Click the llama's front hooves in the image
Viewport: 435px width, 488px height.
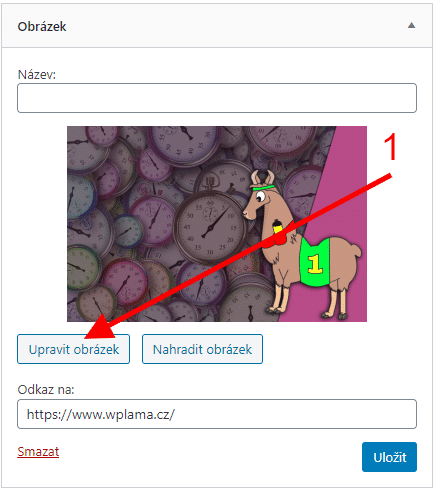pyautogui.click(x=277, y=310)
